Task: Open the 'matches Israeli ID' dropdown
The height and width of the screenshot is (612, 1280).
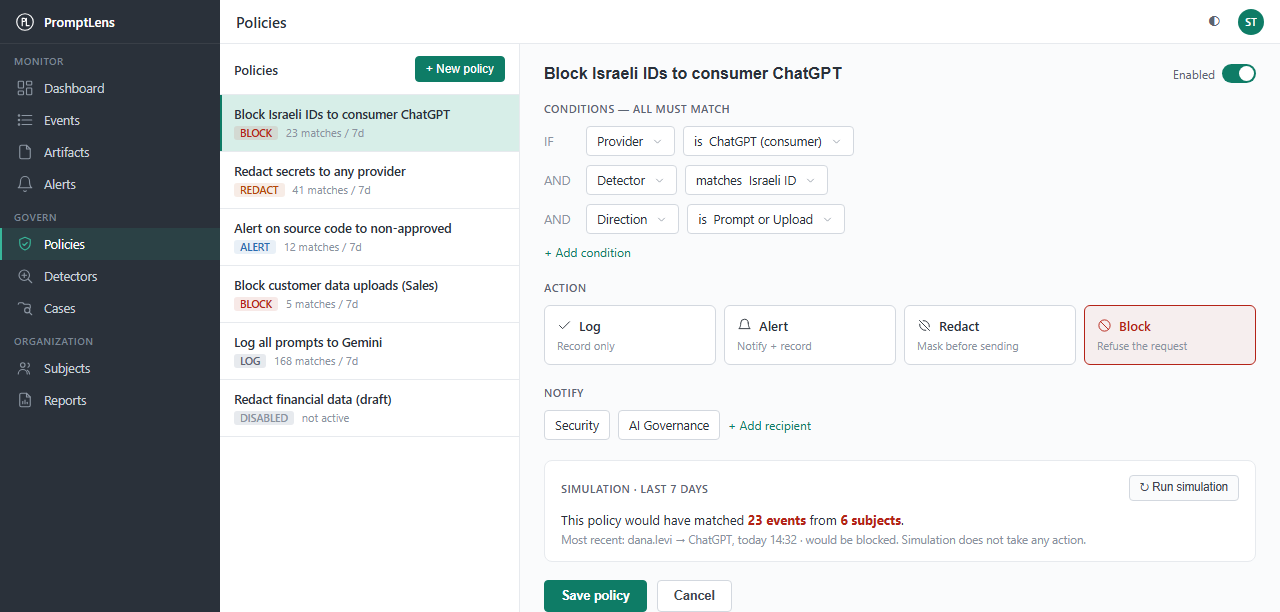Action: point(756,180)
